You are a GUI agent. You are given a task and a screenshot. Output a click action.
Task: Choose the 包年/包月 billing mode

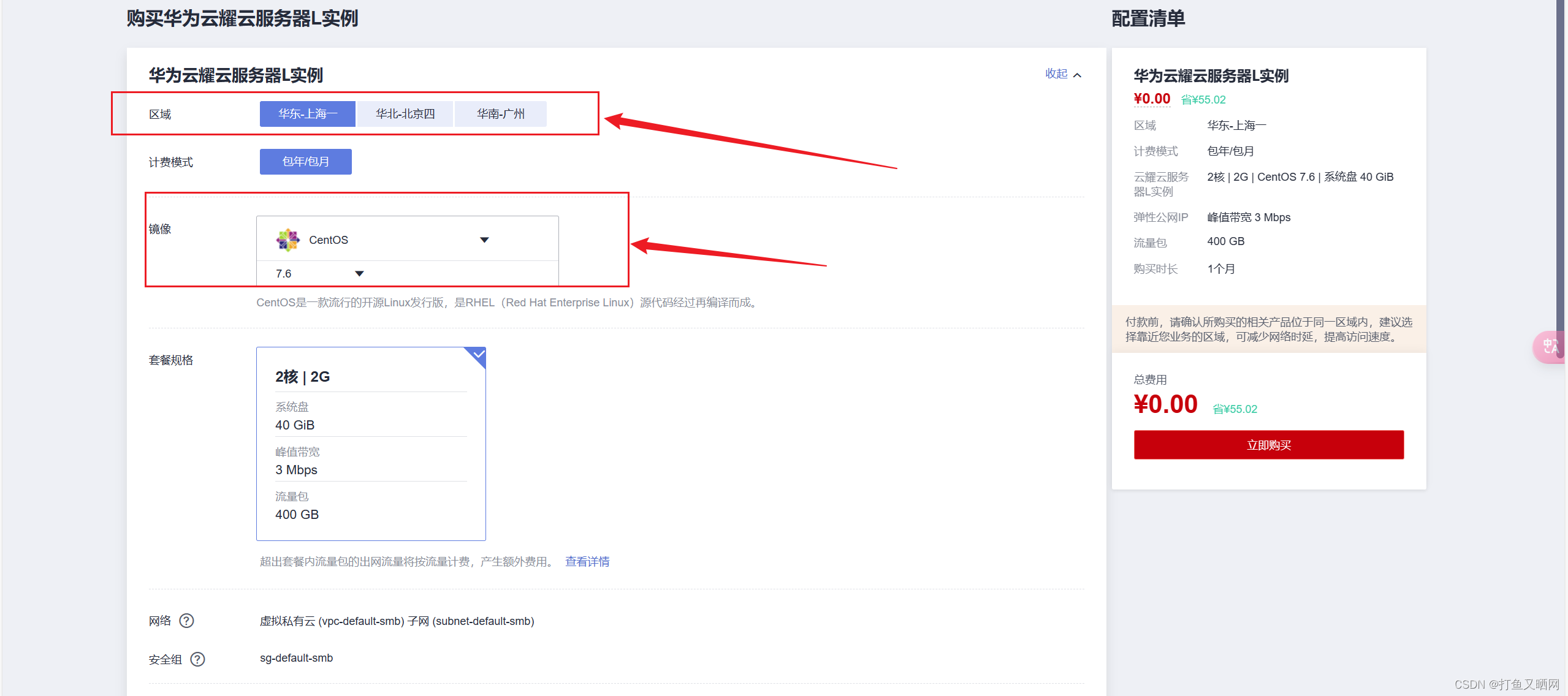(x=305, y=162)
